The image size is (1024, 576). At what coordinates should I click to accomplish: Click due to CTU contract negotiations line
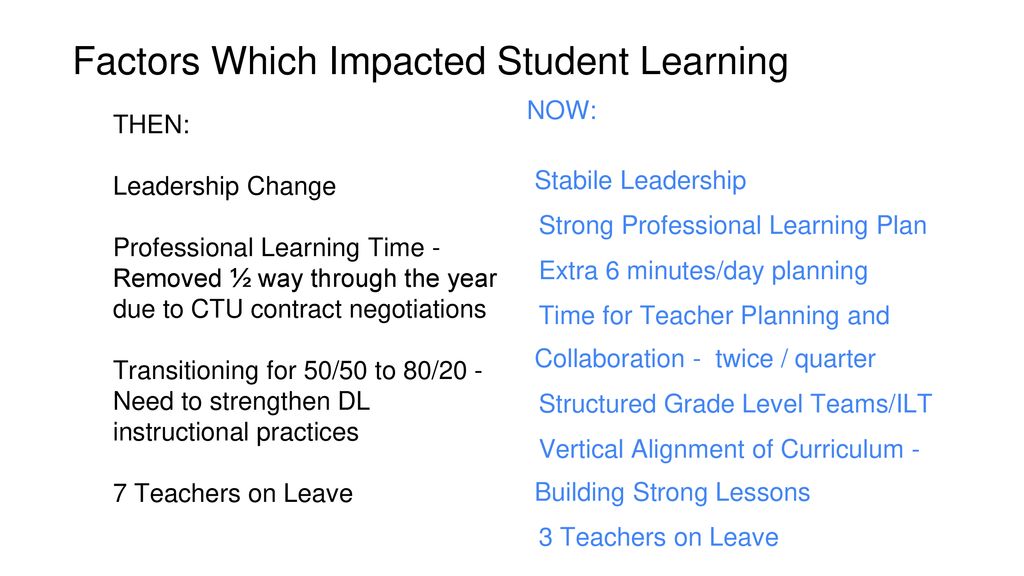(x=300, y=310)
